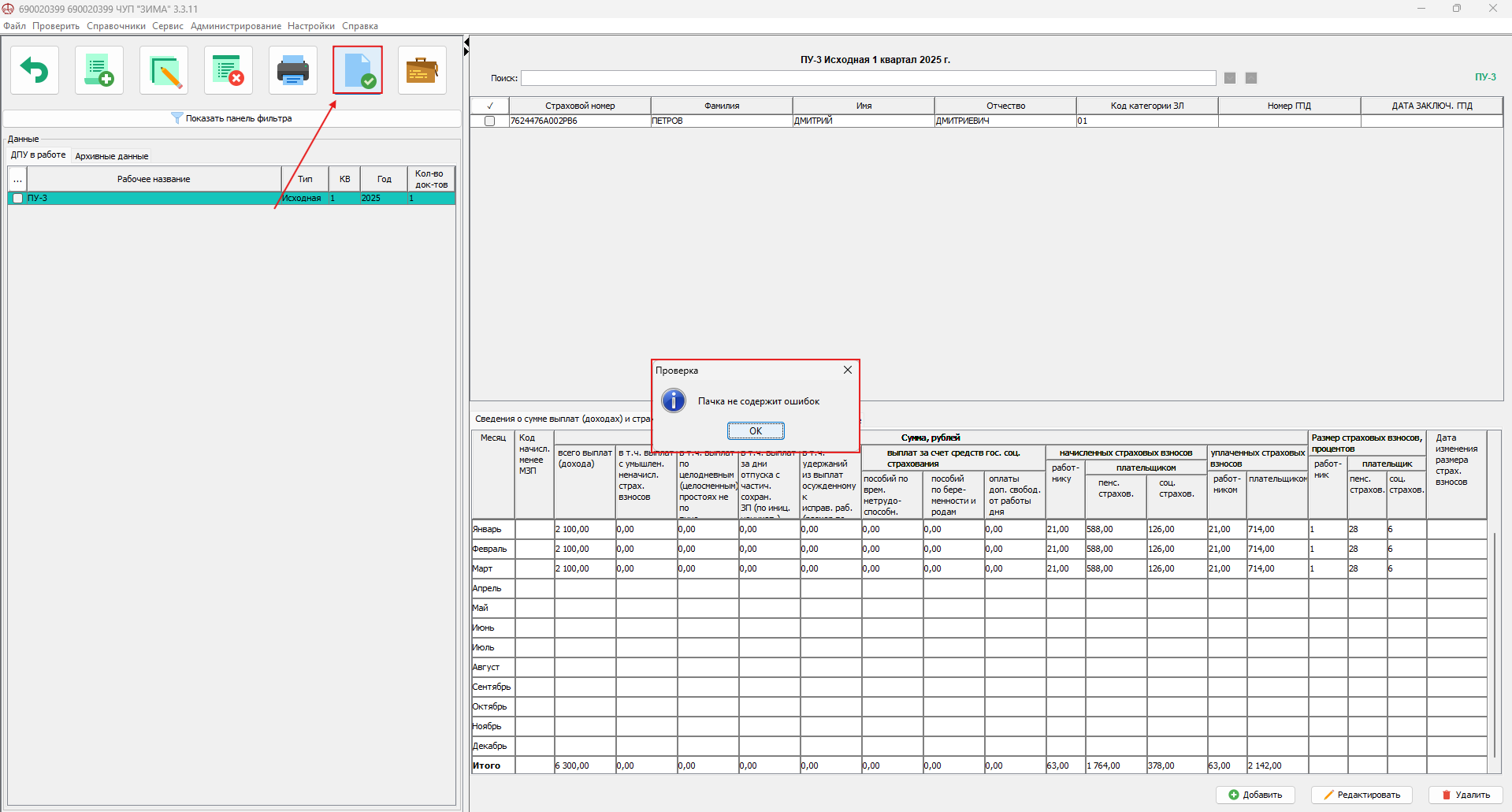Tick the checkbox beside 7624476A002PB6
1512x812 pixels.
[x=489, y=121]
